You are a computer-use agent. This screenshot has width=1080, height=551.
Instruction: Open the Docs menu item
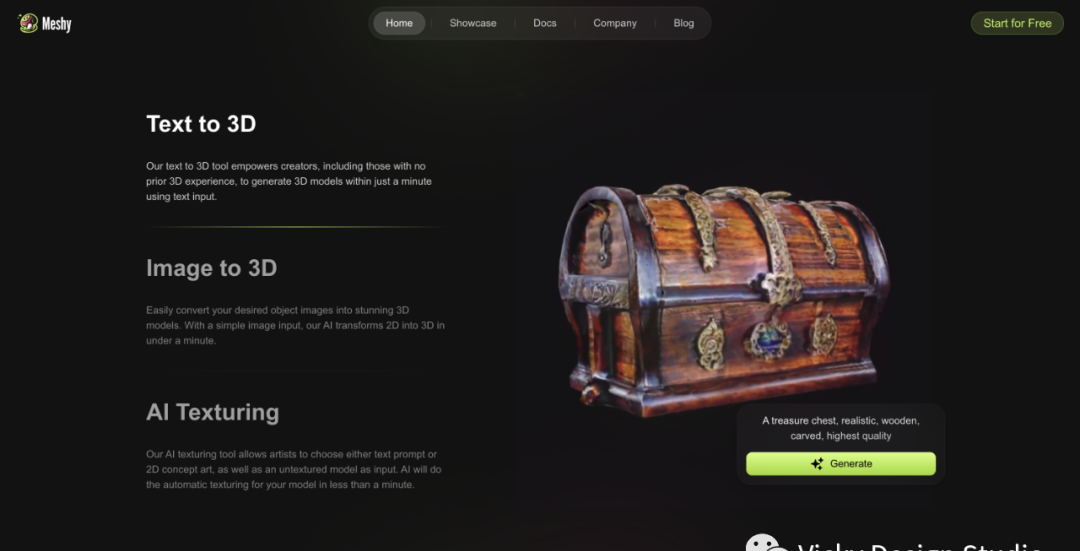[544, 23]
